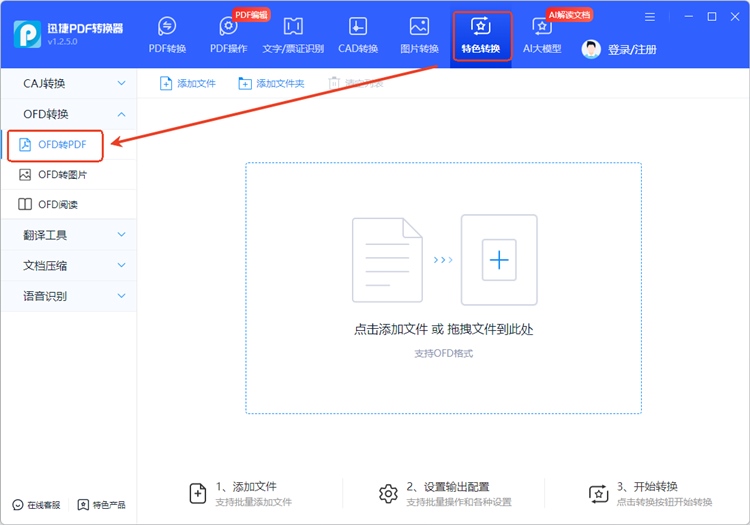Screen dimensions: 750x525
Task: Click the document illustration in drop zone
Action: [x=387, y=260]
